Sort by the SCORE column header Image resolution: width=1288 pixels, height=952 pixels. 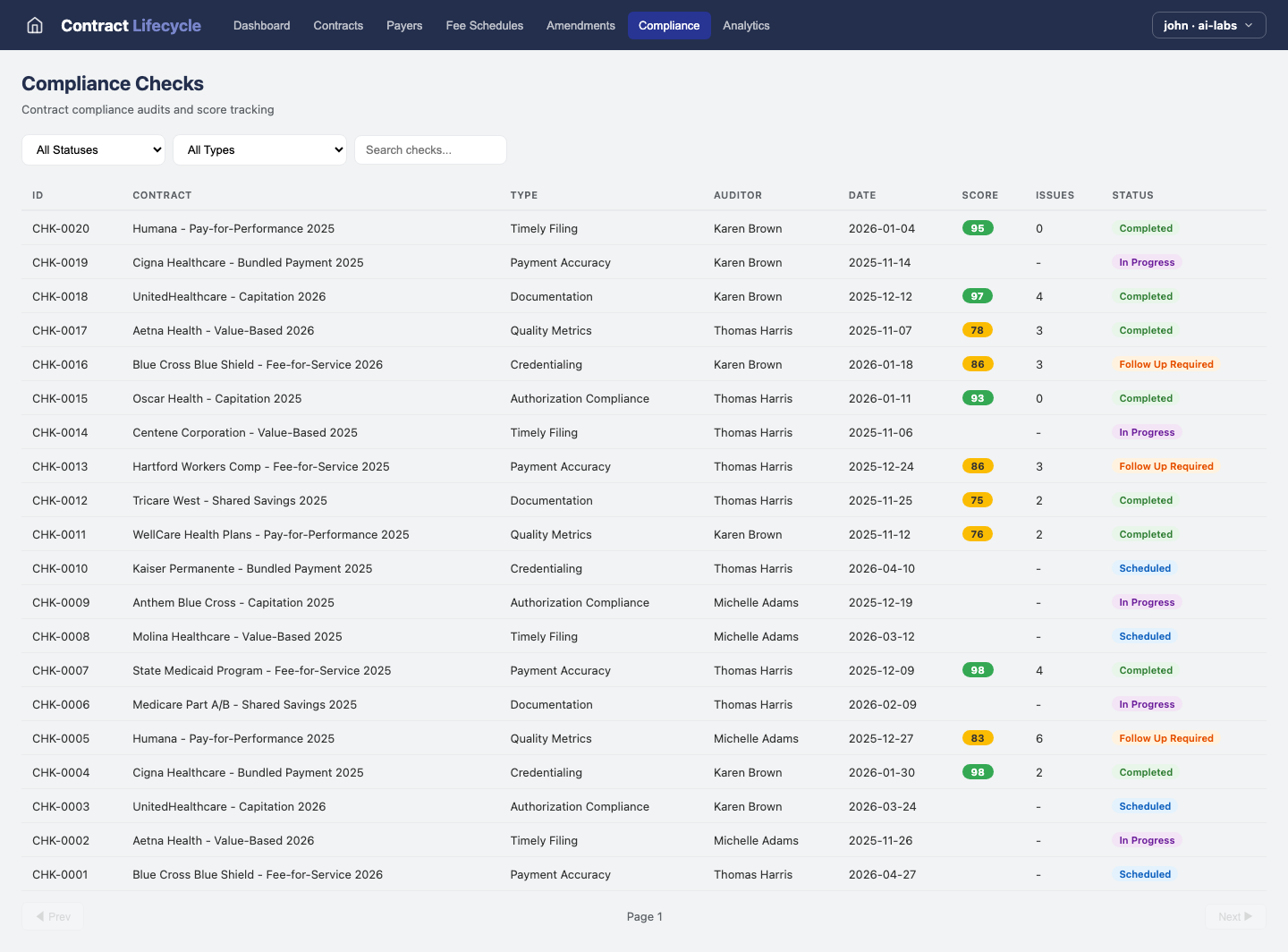click(980, 195)
